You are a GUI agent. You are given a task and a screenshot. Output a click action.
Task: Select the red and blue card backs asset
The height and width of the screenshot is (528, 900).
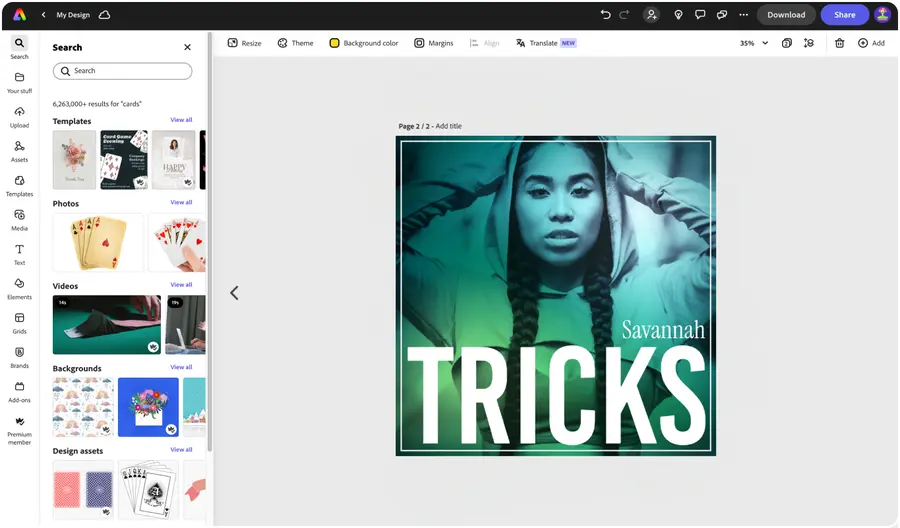pos(83,490)
